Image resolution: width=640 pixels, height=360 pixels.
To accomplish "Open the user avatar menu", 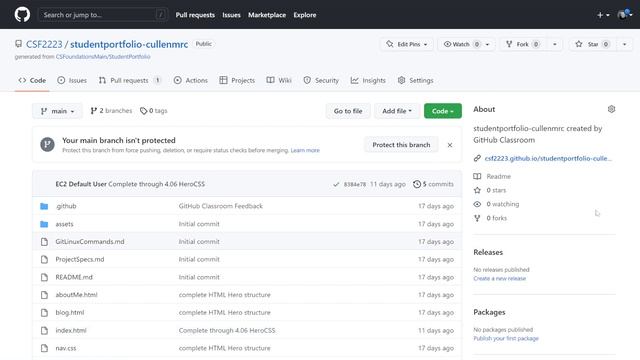I will 625,15.
